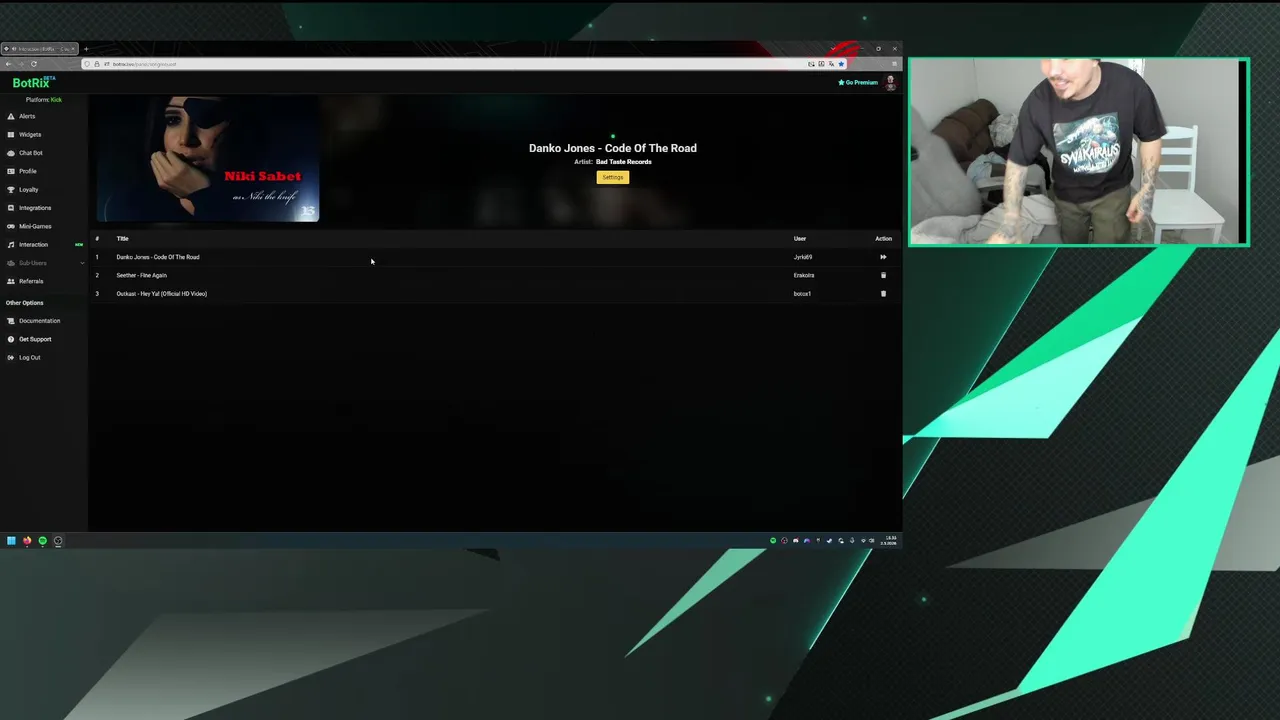Image resolution: width=1280 pixels, height=720 pixels.
Task: Click the Niki Sabet video thumbnail
Action: [208, 158]
